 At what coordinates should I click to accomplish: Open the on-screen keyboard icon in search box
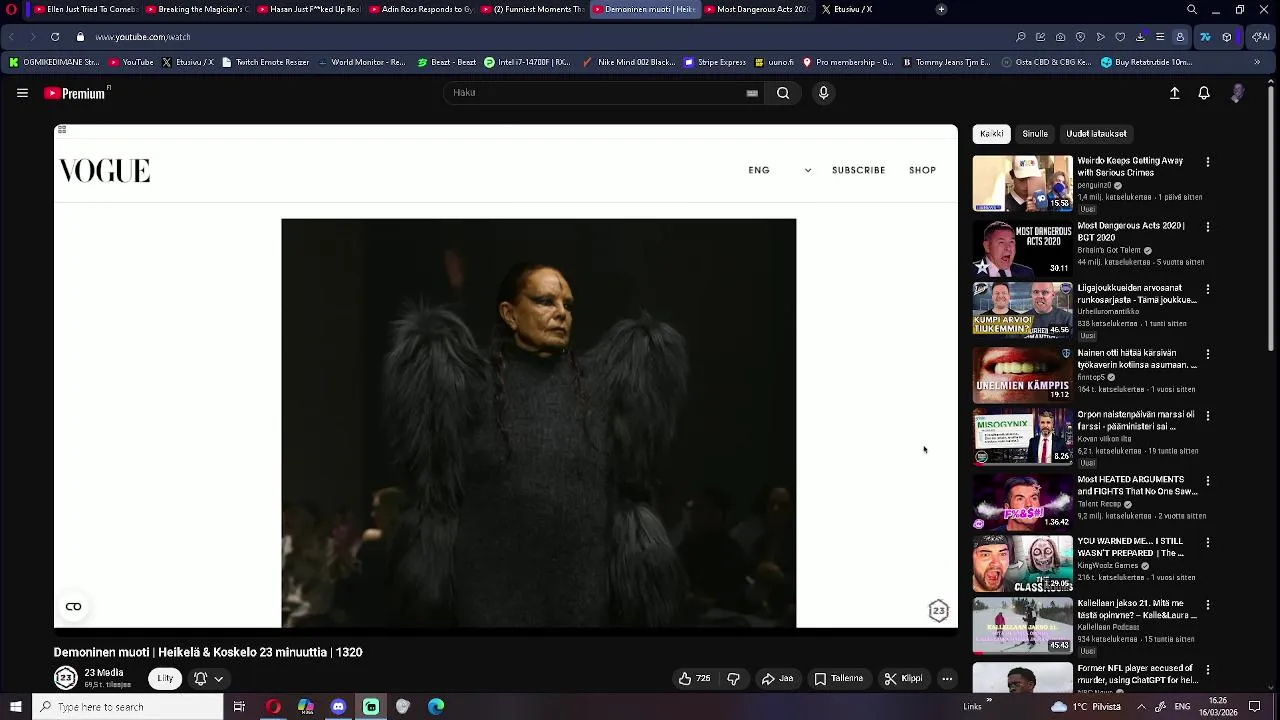click(752, 93)
